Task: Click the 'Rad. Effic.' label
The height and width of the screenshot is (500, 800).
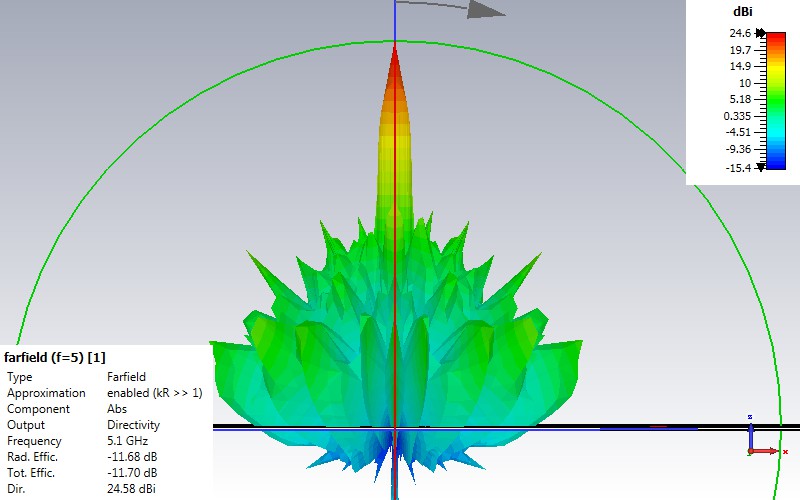Action: [32, 457]
